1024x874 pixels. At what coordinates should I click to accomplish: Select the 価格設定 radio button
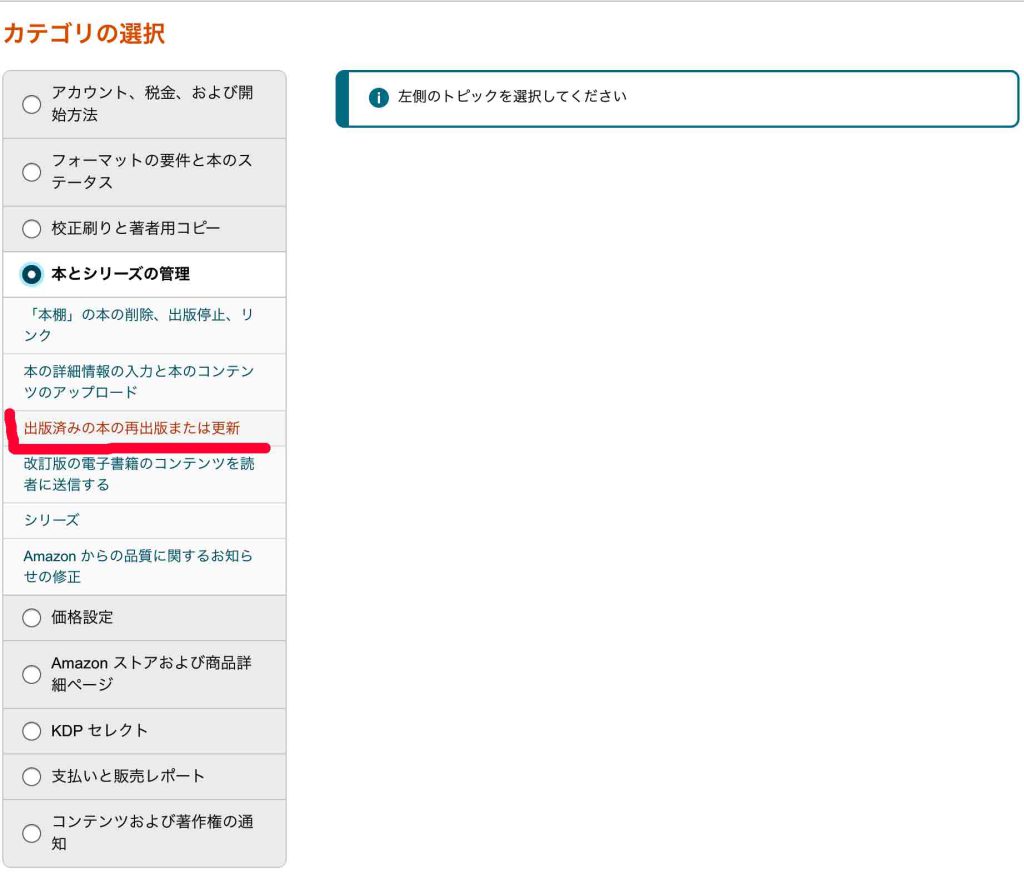(32, 618)
